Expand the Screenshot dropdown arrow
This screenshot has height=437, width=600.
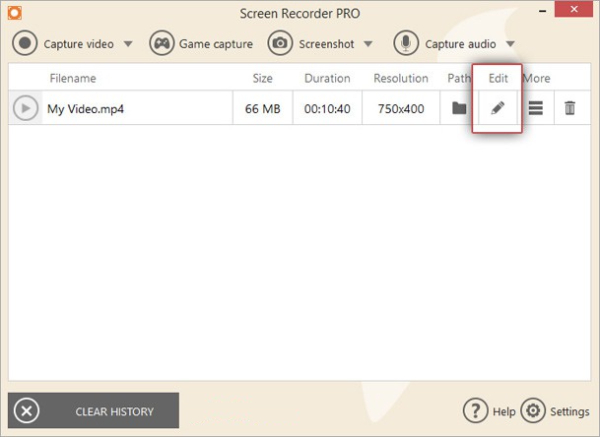[x=367, y=44]
